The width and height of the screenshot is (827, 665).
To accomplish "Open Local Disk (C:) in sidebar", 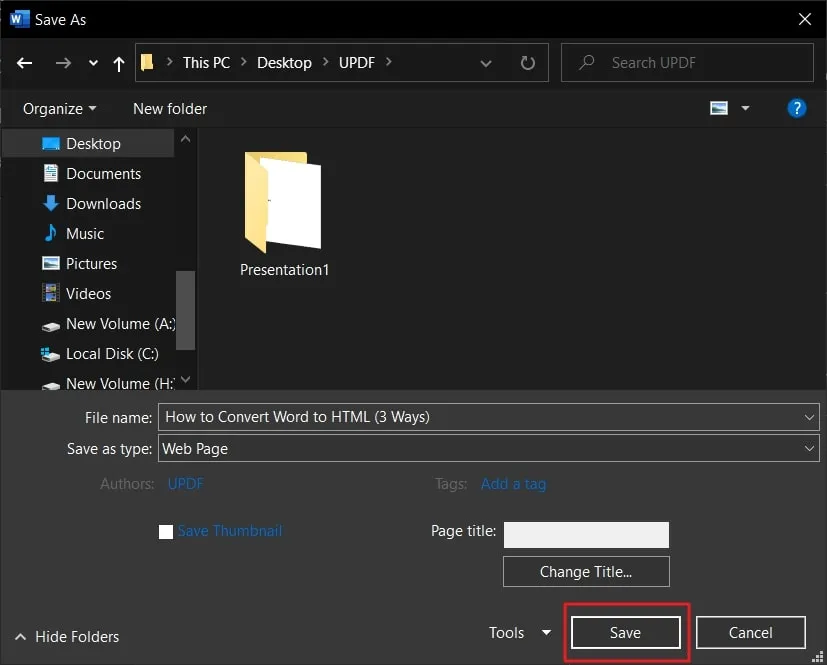I will coord(111,354).
